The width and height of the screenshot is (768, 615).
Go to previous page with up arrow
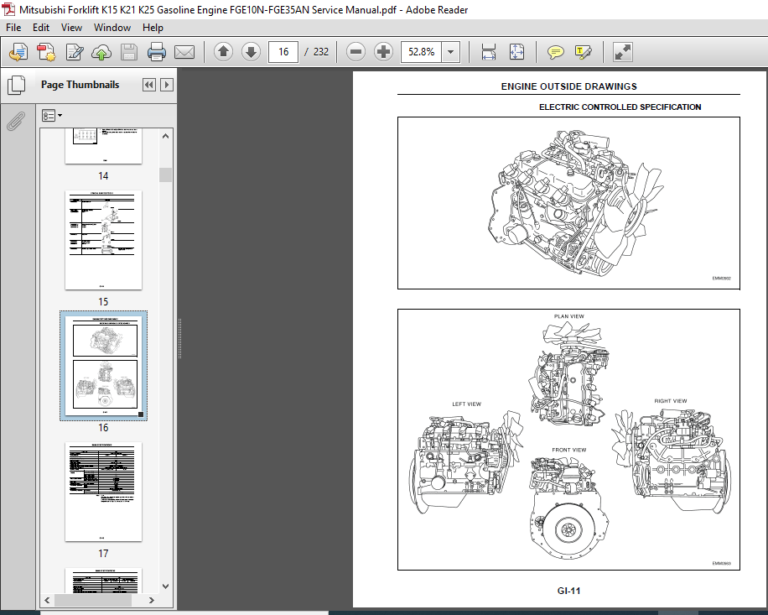[x=223, y=51]
